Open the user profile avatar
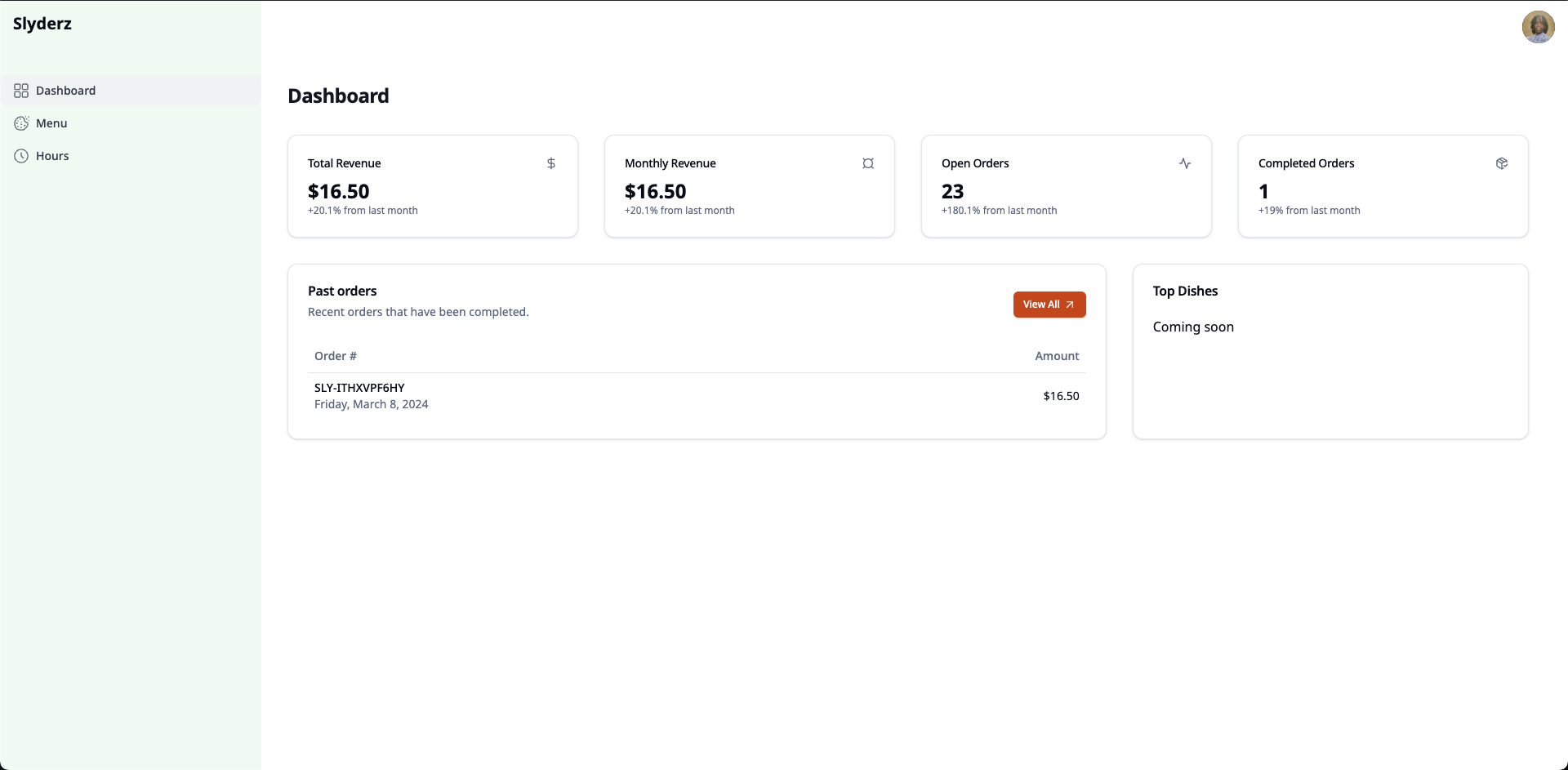The image size is (1568, 770). point(1538,27)
